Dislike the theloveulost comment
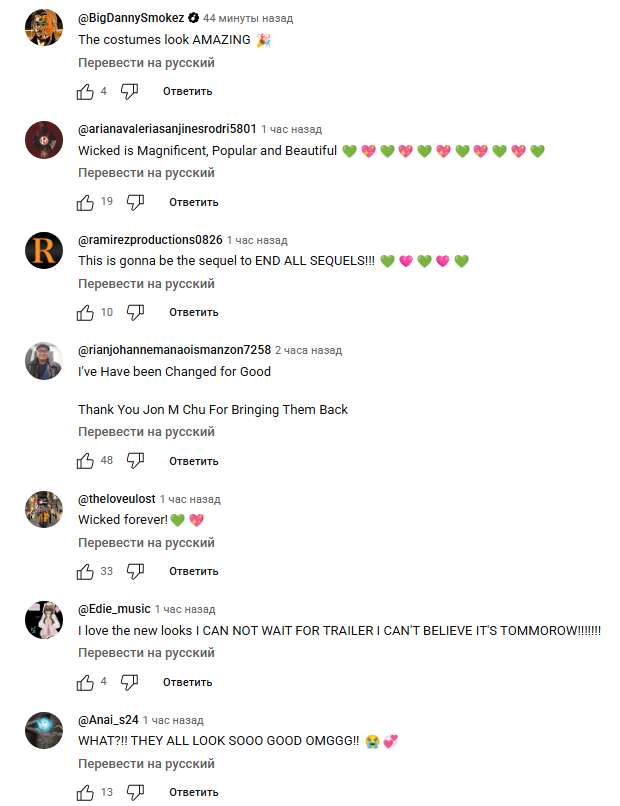The width and height of the screenshot is (620, 806). pyautogui.click(x=135, y=572)
